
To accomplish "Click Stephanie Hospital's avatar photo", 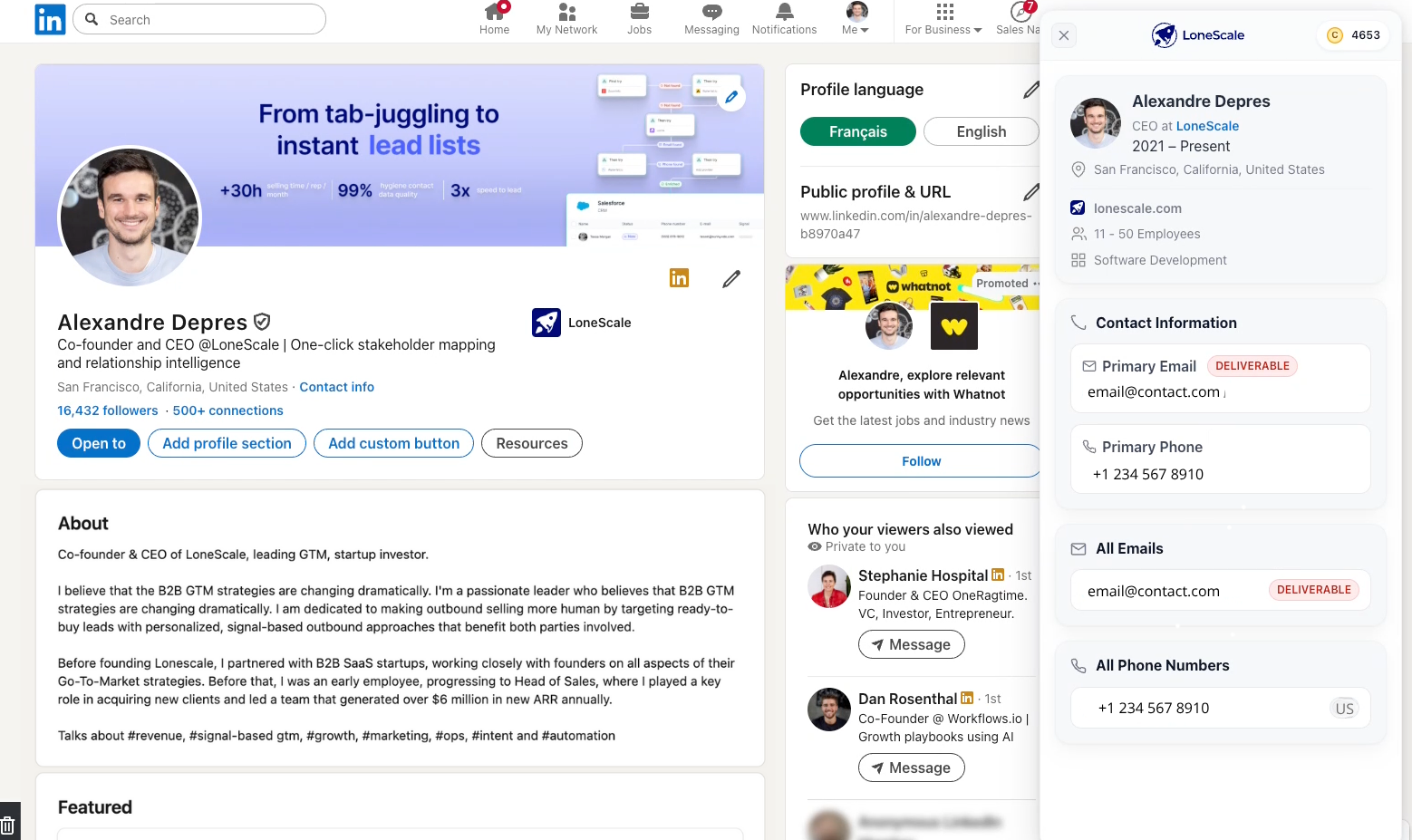I will coord(829,586).
